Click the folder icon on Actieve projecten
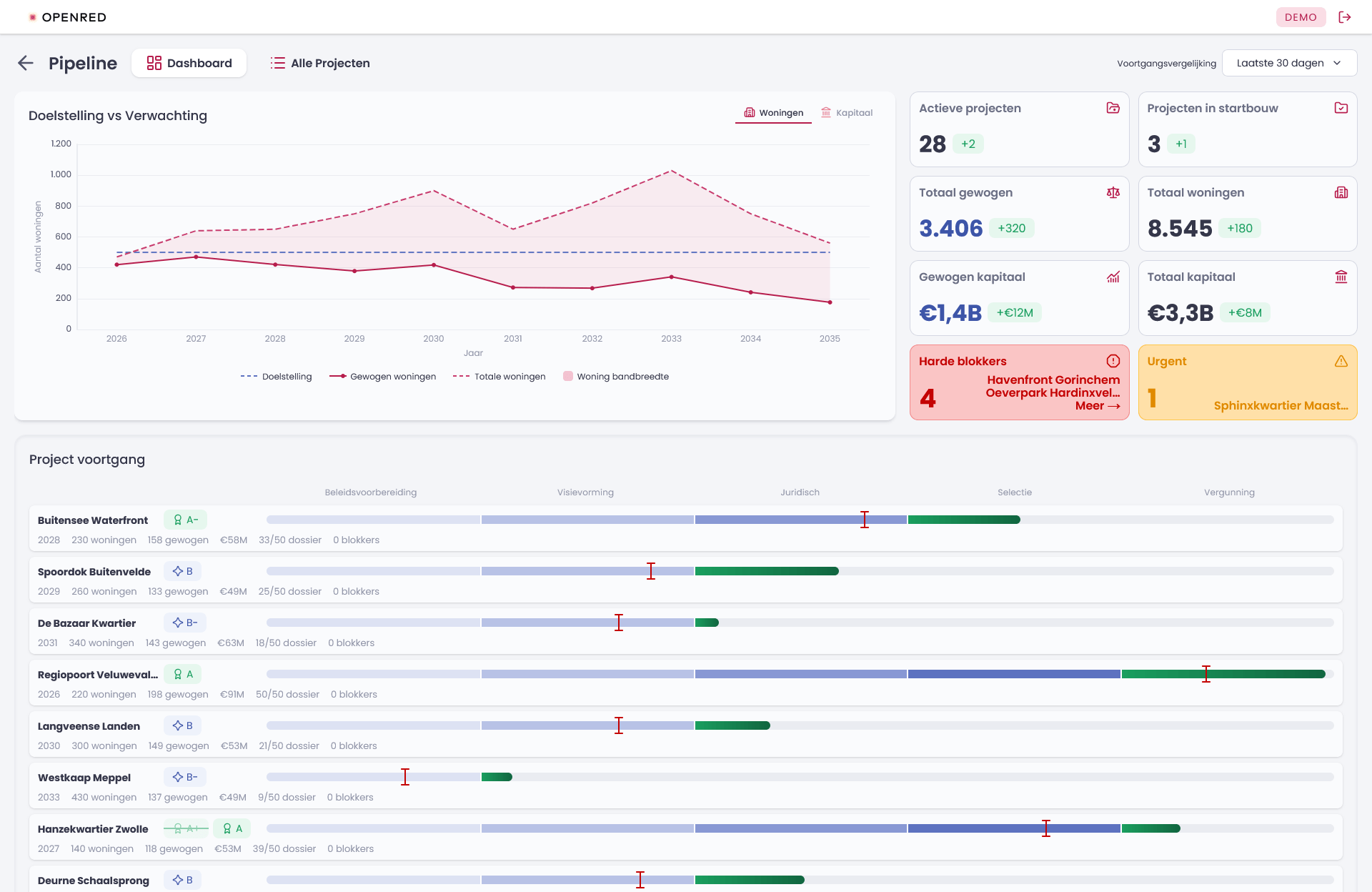Screen dimensions: 1372x892 (x=1113, y=108)
